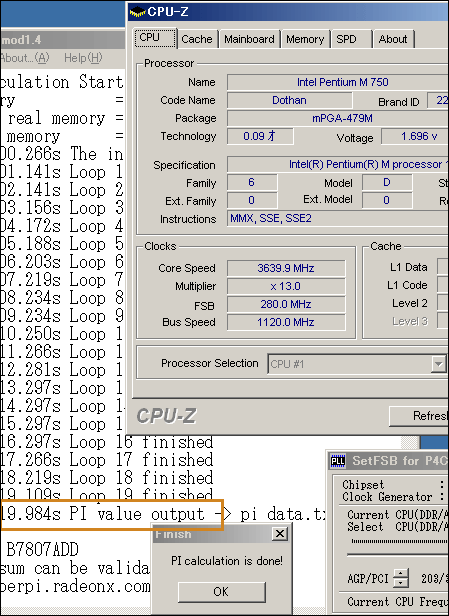Click the SetFSB for P4C window title bar

tap(387, 460)
